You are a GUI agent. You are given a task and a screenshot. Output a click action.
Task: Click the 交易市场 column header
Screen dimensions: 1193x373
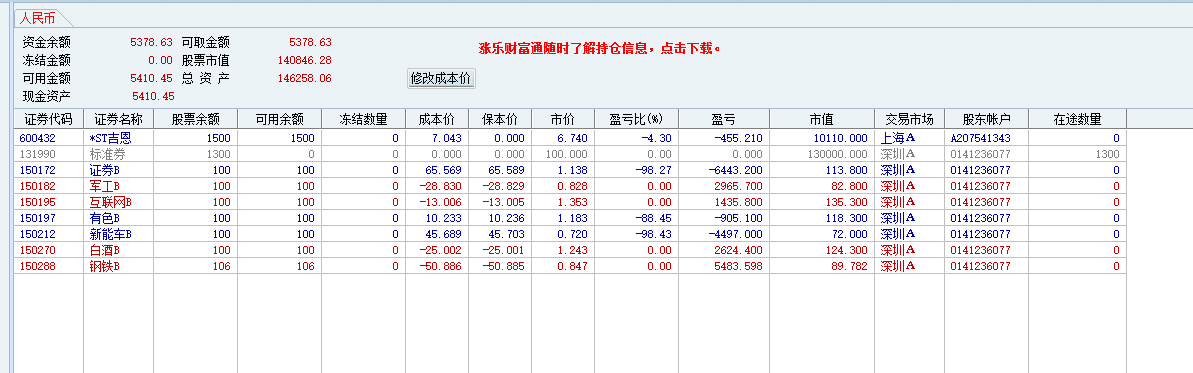[910, 120]
